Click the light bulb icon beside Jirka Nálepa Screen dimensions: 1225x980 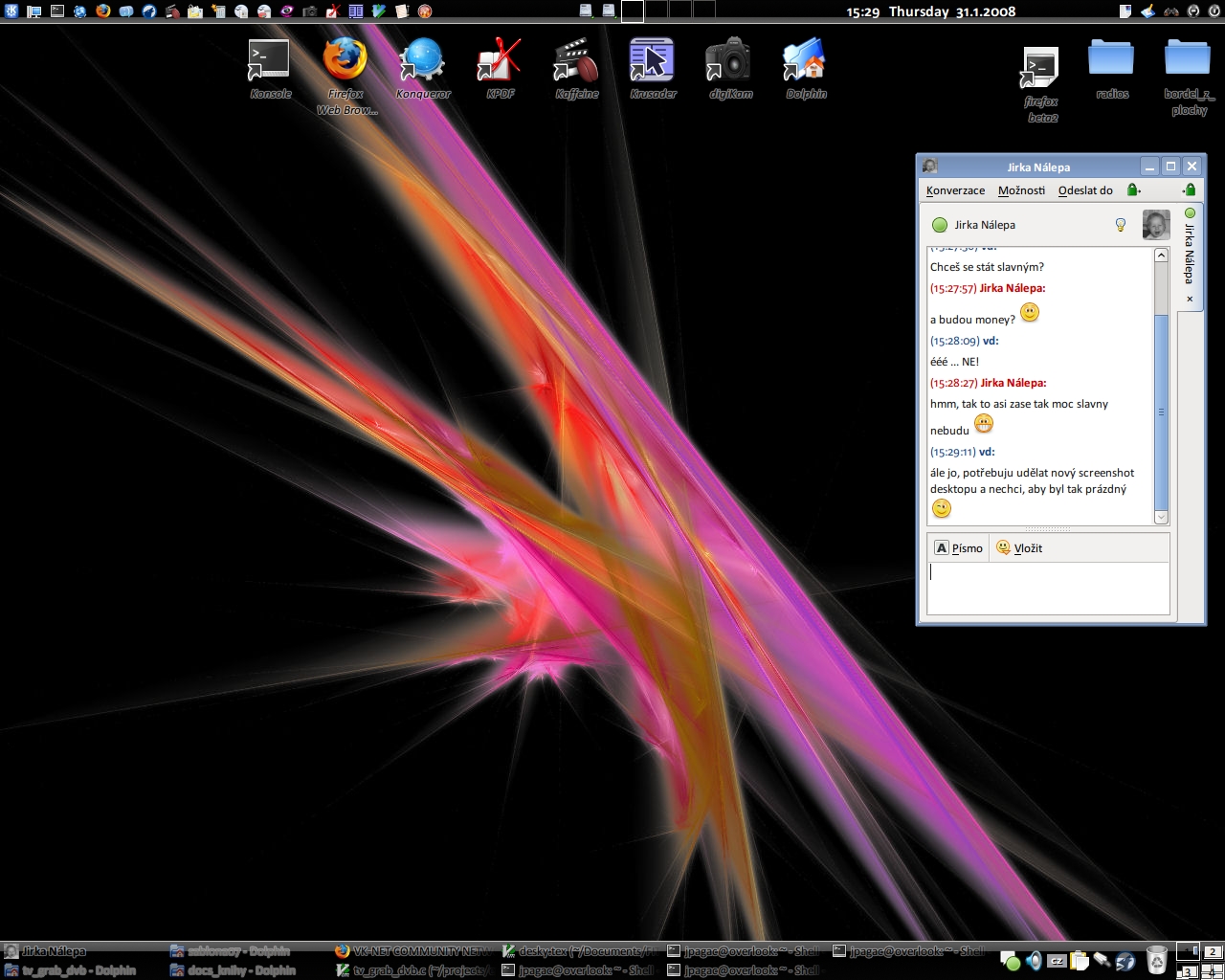(x=1121, y=225)
